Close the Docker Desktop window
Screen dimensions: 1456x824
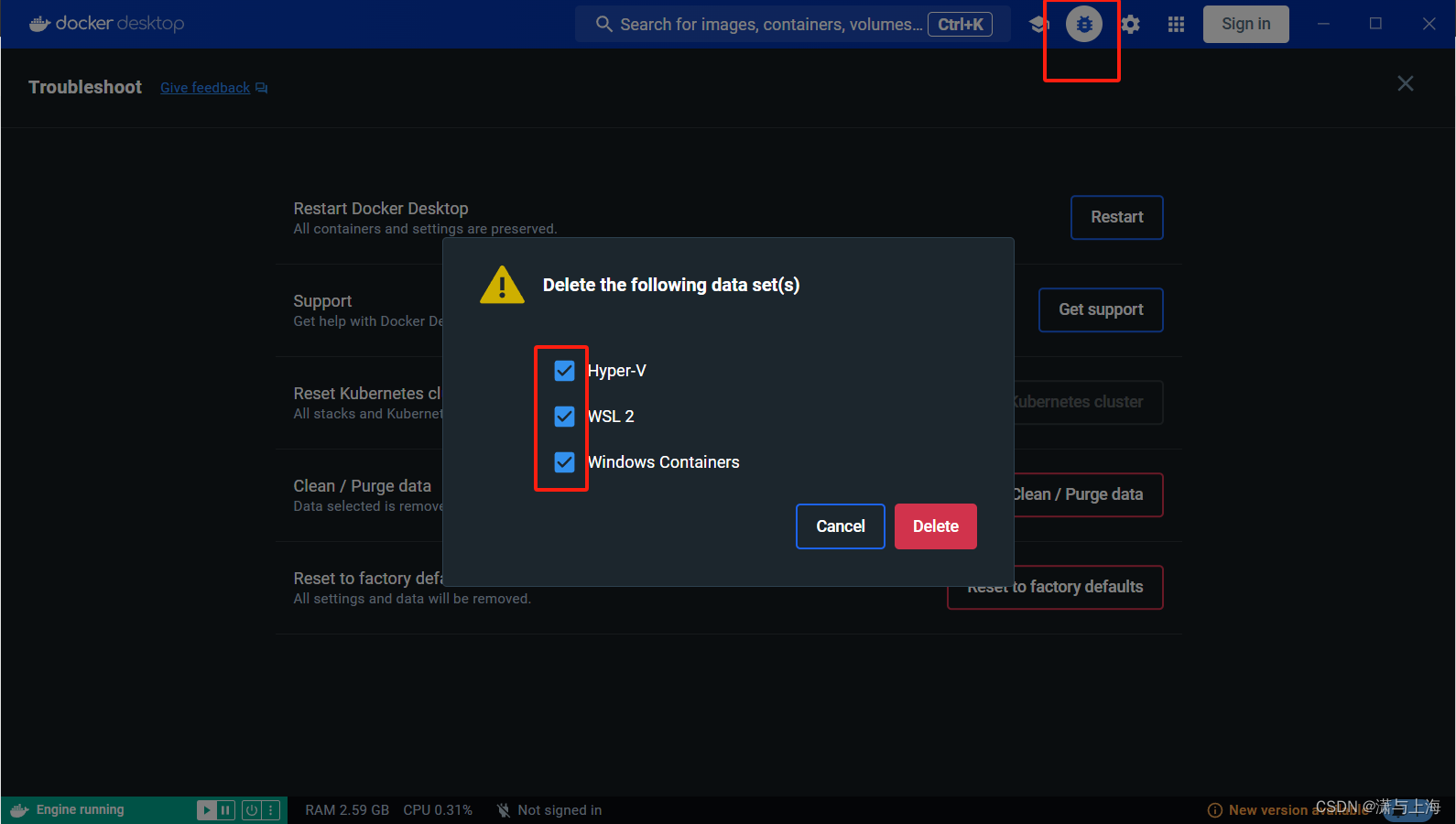pos(1429,24)
